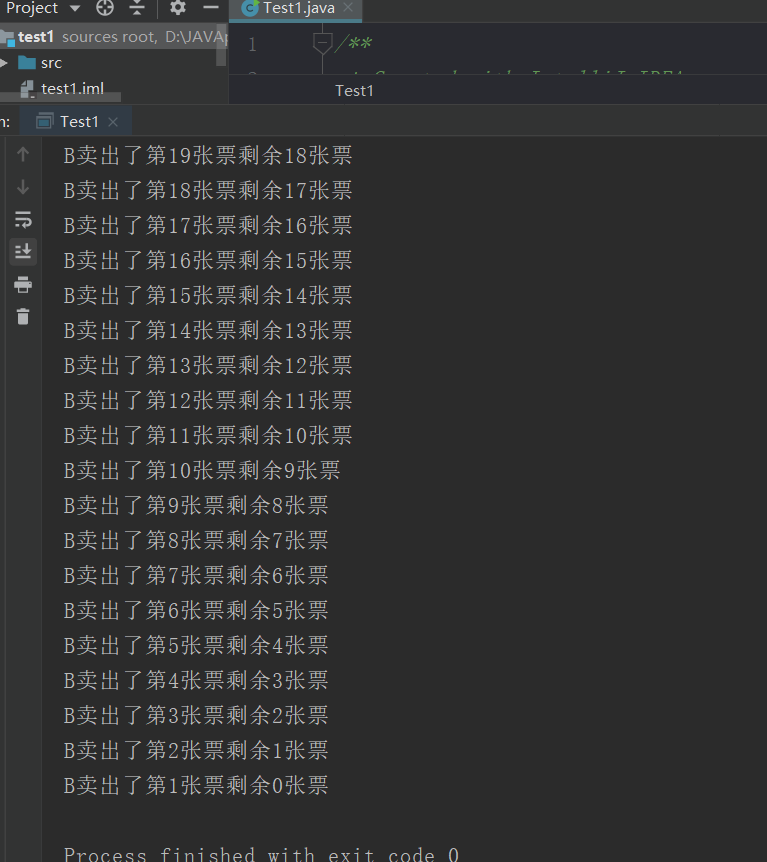Click output line B卖出了第4张票剩余3张票
767x862 pixels.
pyautogui.click(x=196, y=681)
